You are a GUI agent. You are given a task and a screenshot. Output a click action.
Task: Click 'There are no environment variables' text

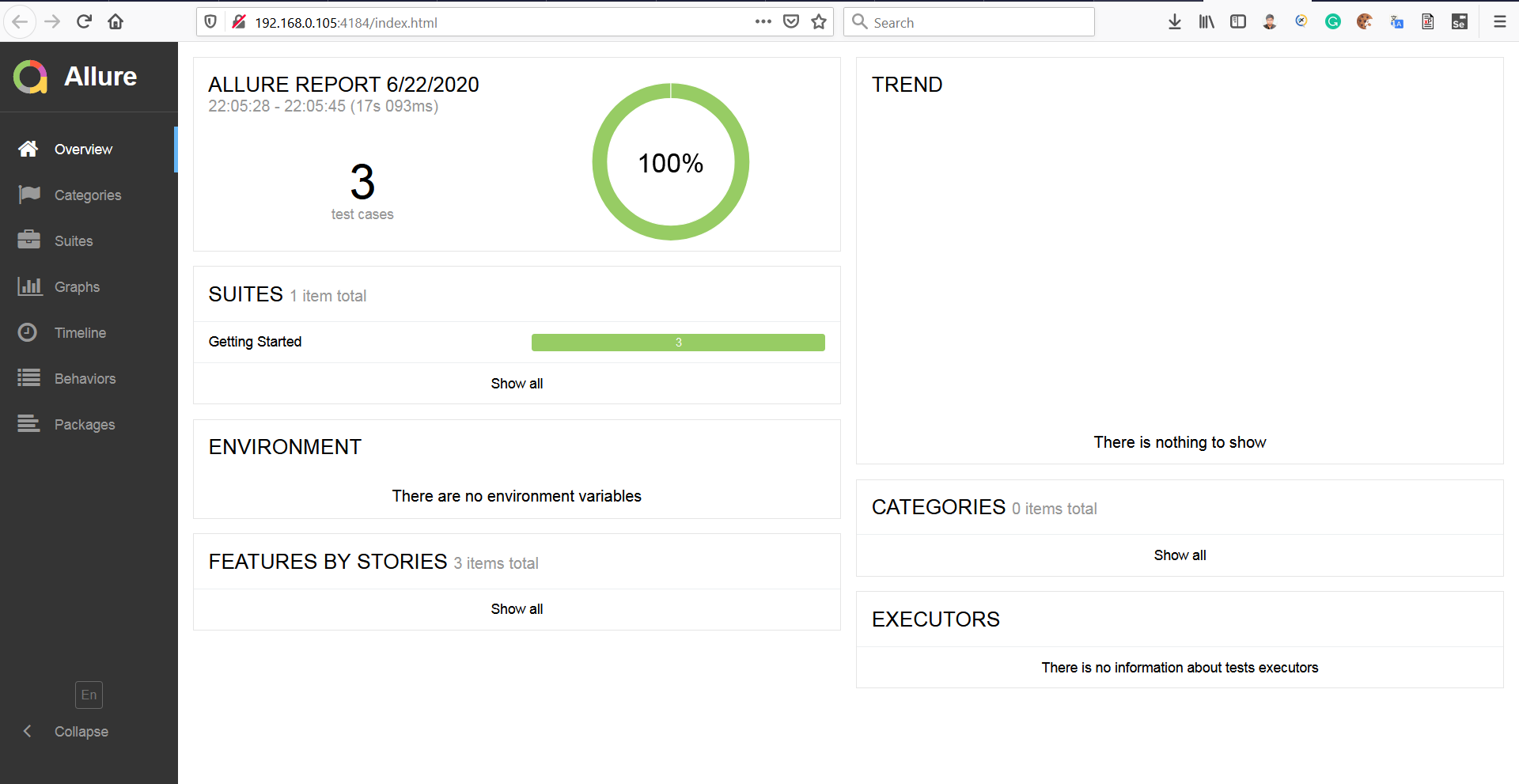(517, 496)
